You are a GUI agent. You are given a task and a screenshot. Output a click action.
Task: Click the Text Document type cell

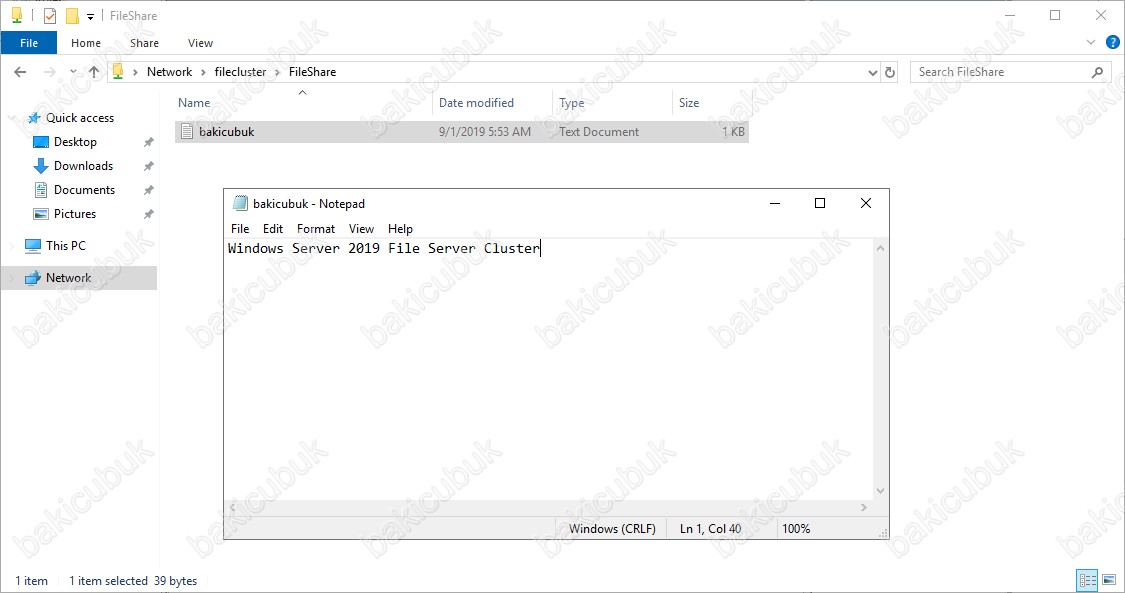pos(599,132)
